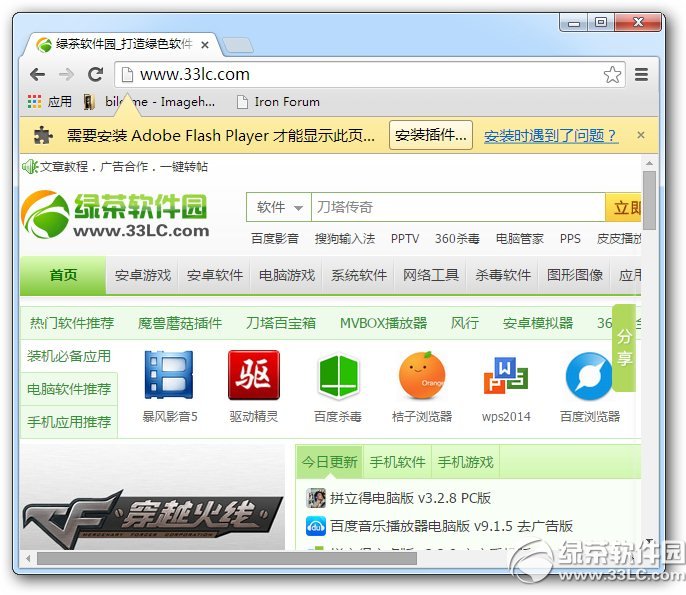Screen dimensions: 686x595
Task: Open the 电脑管家 hot search link
Action: pyautogui.click(x=519, y=239)
